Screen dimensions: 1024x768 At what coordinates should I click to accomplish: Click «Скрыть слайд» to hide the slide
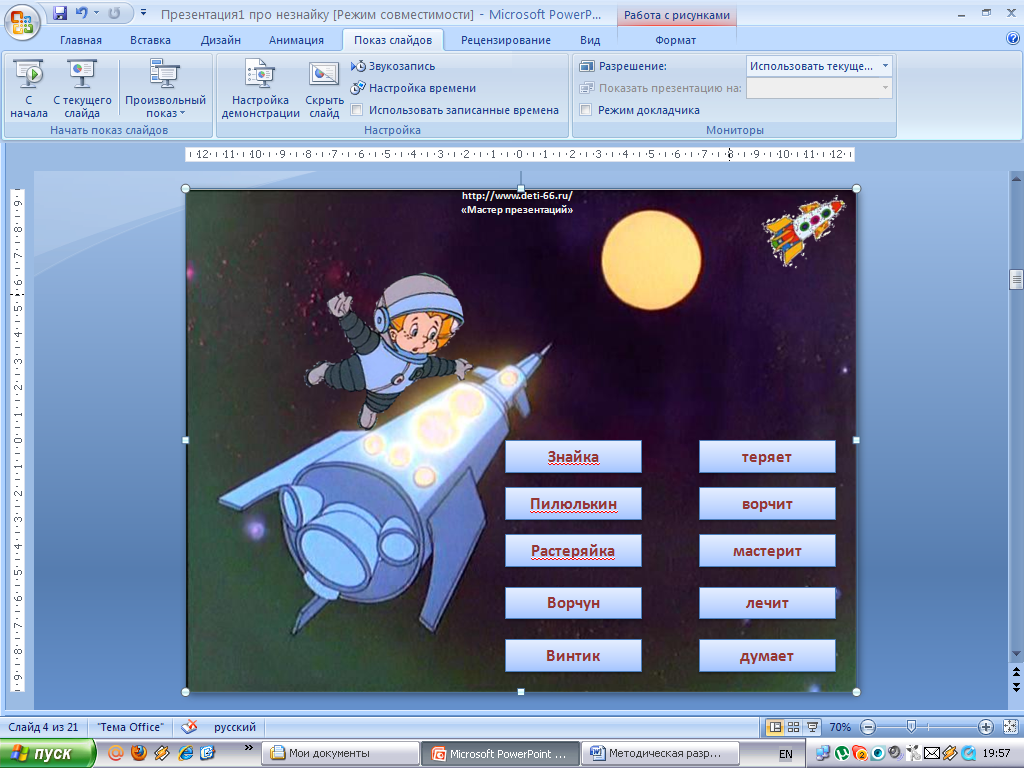[x=324, y=89]
